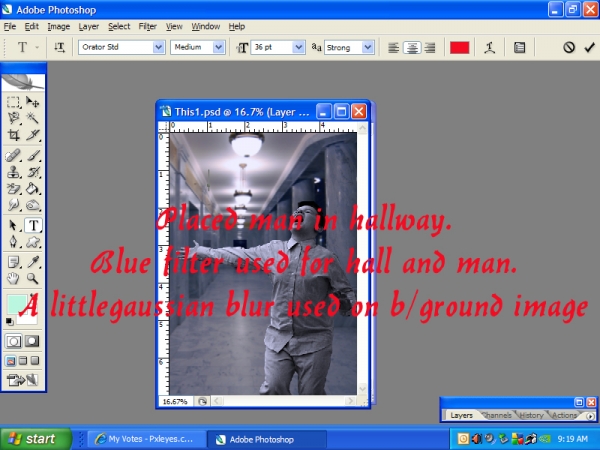Open the Image menu
Screen dimensions: 600x450
point(59,26)
